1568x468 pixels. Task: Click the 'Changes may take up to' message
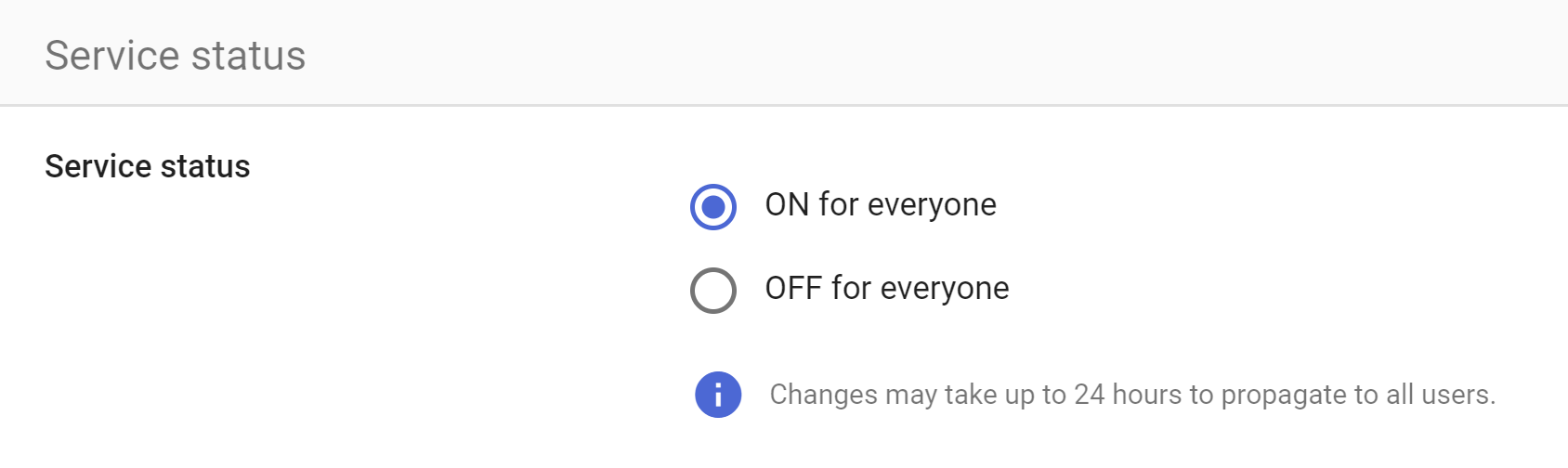click(x=919, y=395)
